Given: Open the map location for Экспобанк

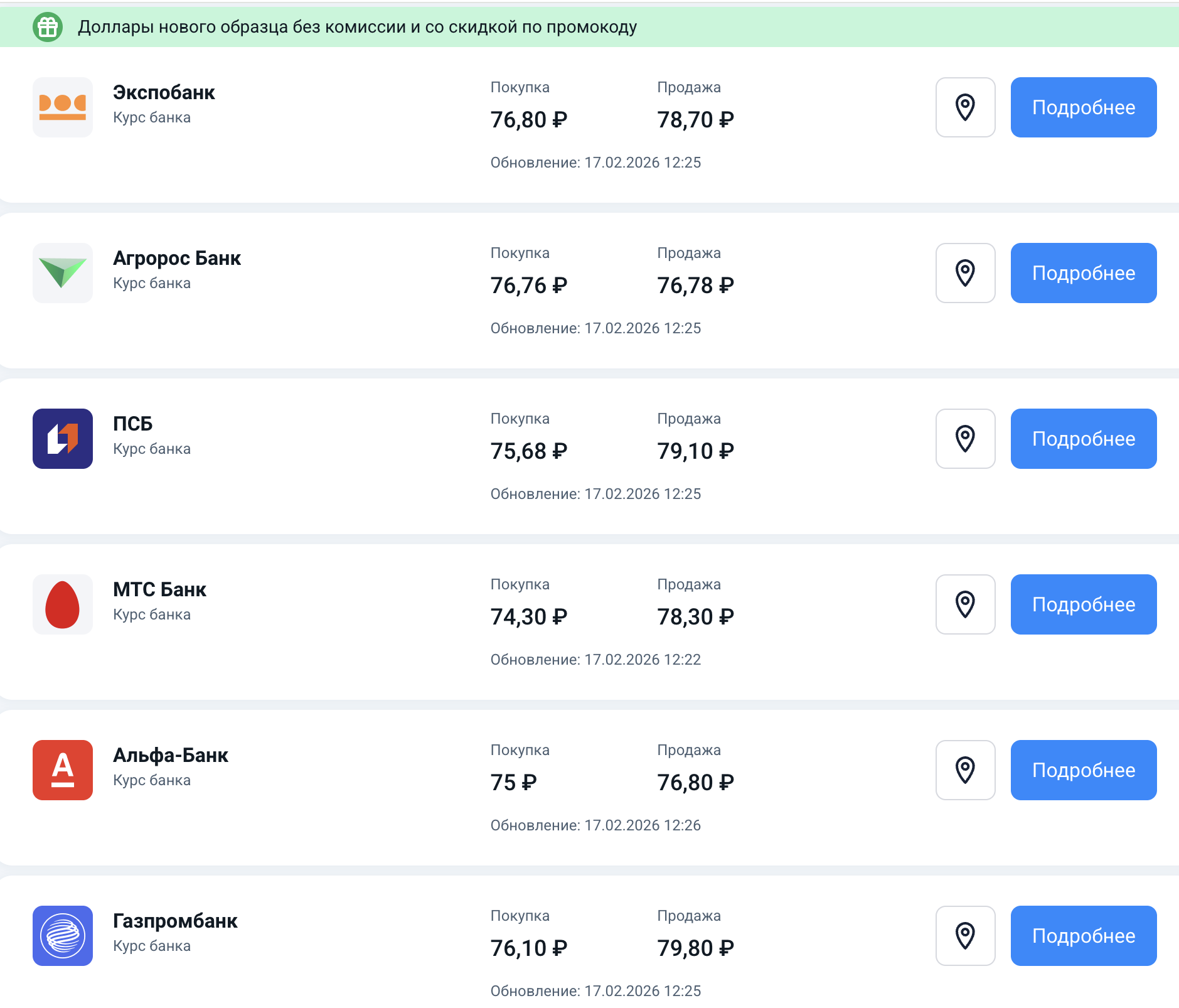Looking at the screenshot, I should tap(965, 107).
